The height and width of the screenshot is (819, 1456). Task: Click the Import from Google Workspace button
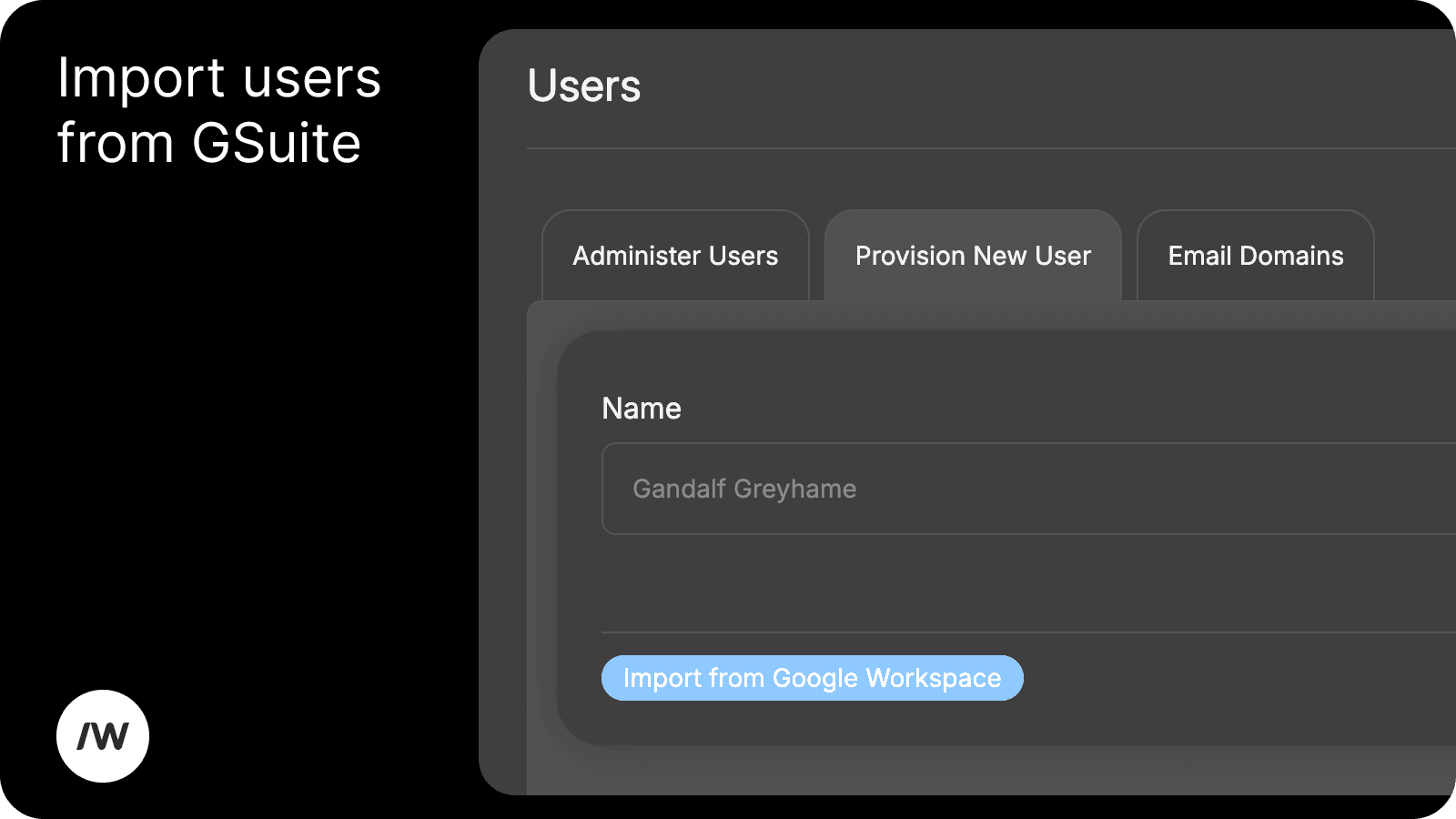(812, 677)
